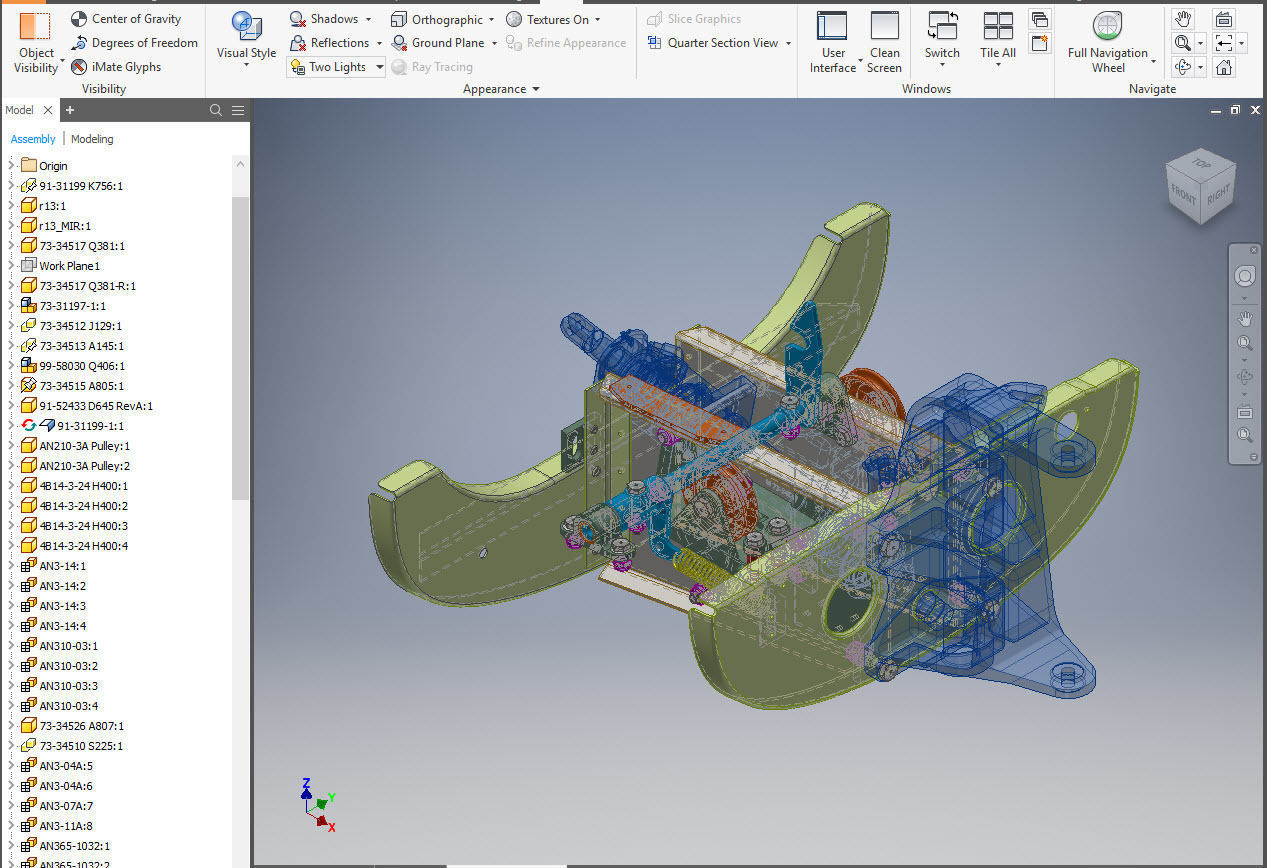Click the TOP face of the ViewCube

coord(1201,164)
